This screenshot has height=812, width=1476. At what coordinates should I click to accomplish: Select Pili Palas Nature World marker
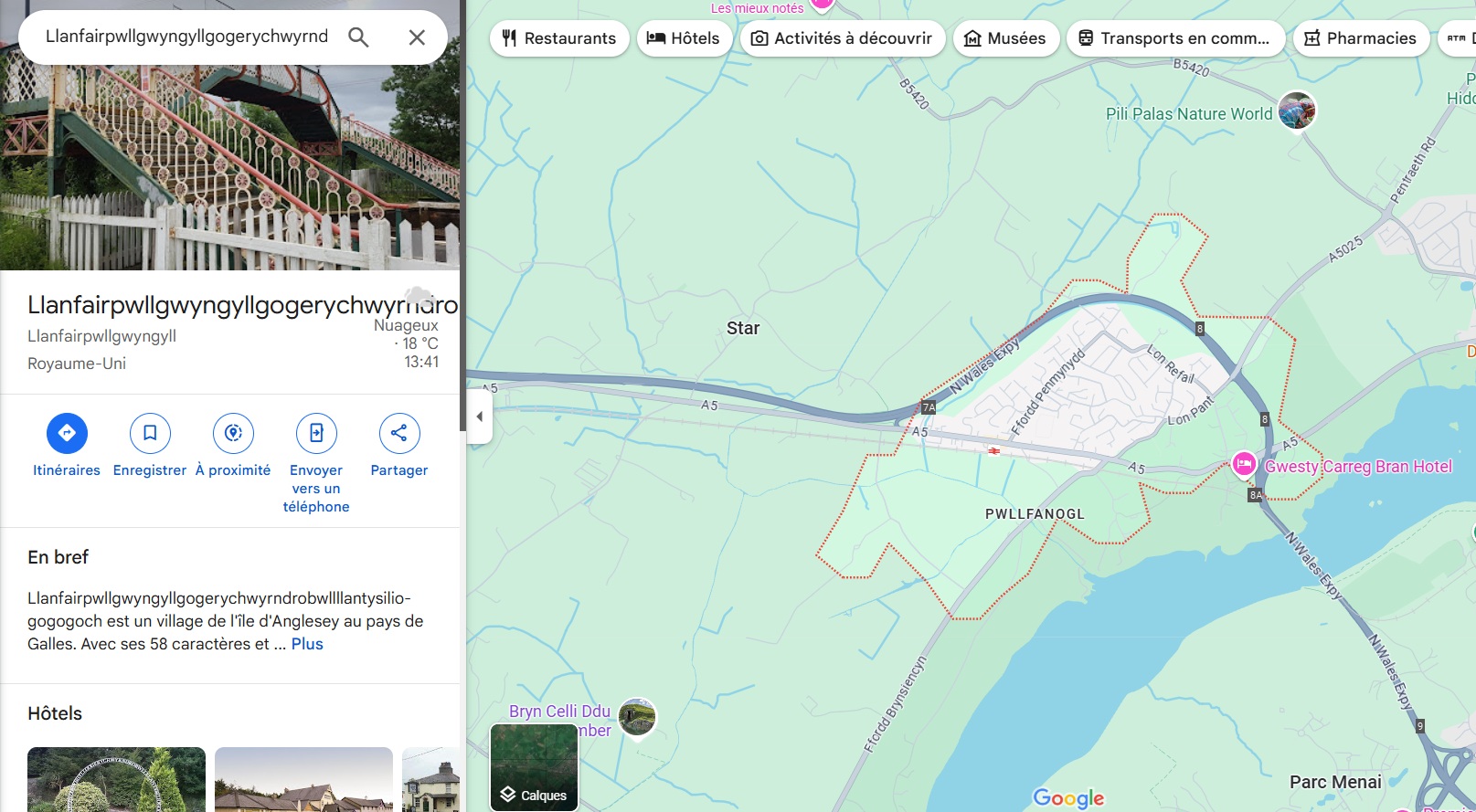pyautogui.click(x=1296, y=111)
